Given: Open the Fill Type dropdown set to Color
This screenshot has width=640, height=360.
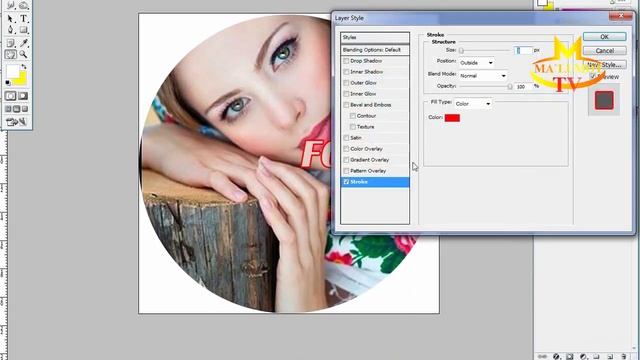Looking at the screenshot, I should [x=473, y=104].
